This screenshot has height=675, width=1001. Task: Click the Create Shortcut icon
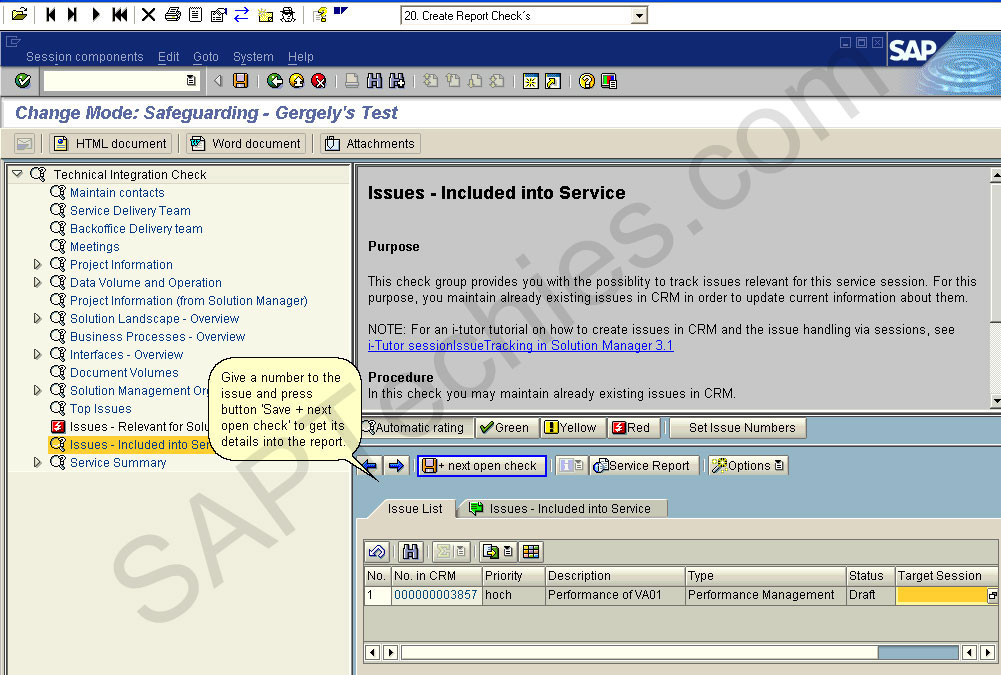[553, 81]
